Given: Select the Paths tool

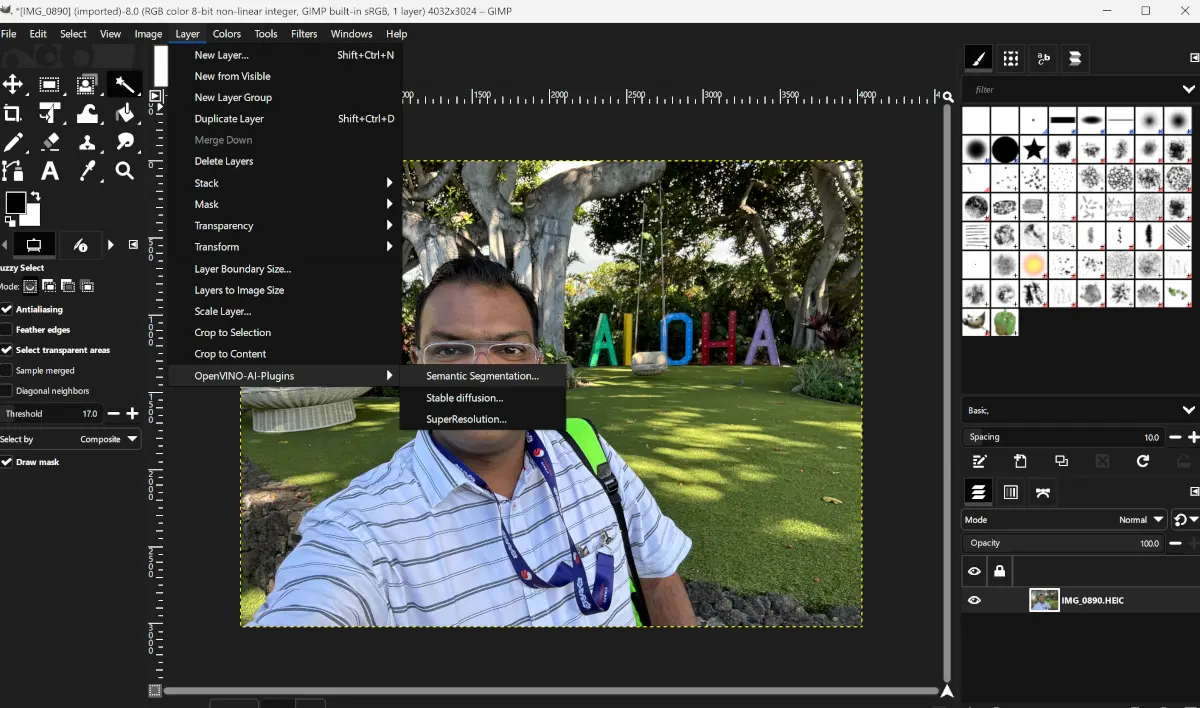Looking at the screenshot, I should (13, 171).
